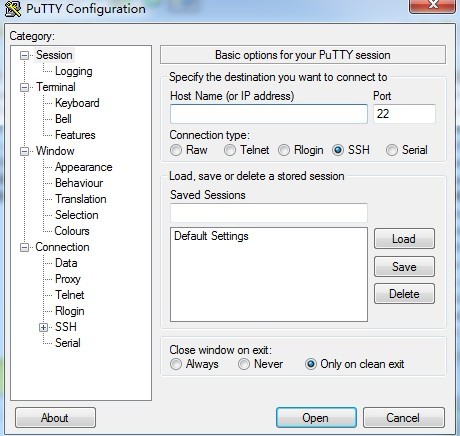Go to the Proxy settings page

68,279
